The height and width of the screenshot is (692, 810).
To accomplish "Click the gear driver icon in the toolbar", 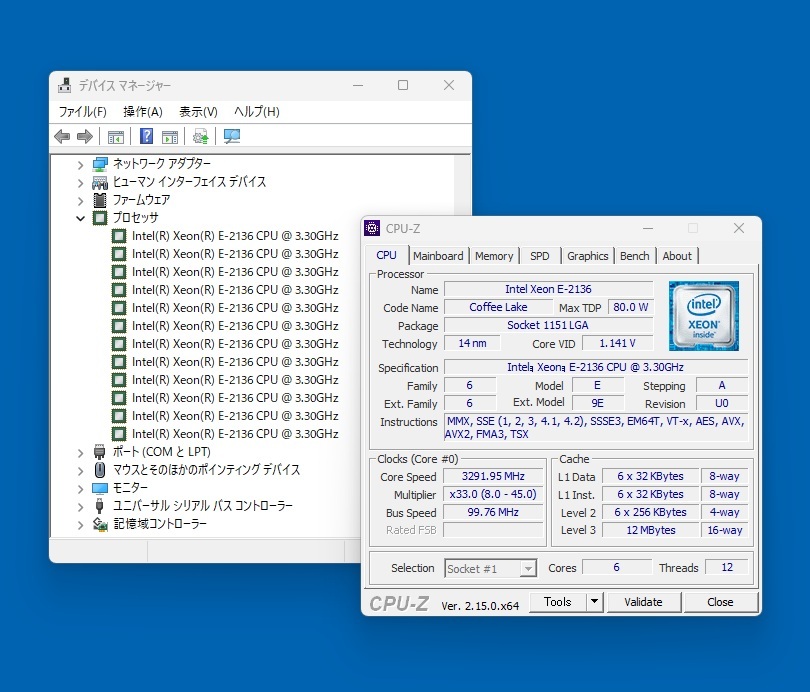I will point(200,136).
